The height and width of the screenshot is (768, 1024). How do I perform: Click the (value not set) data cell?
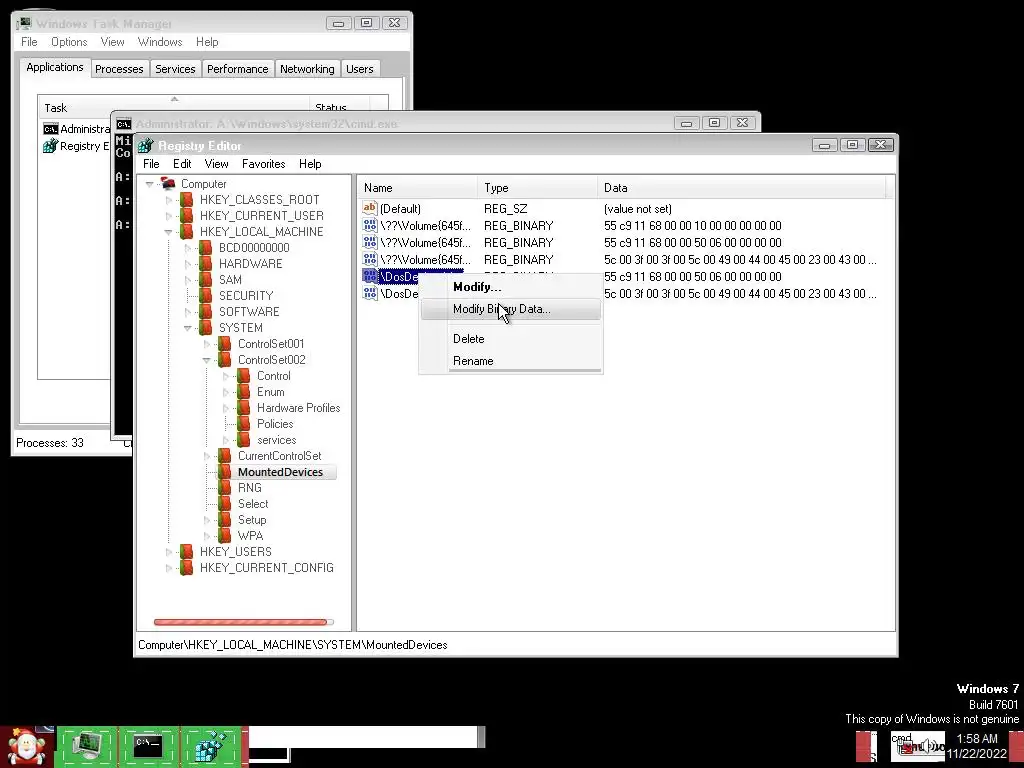(637, 208)
